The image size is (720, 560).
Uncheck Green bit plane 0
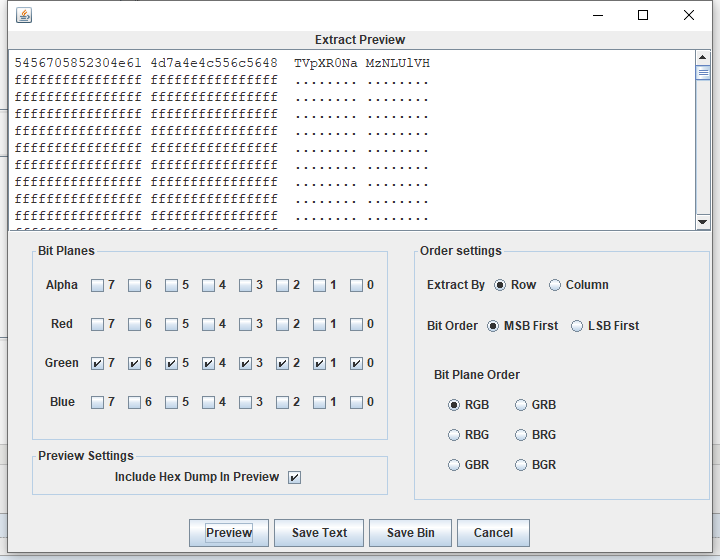click(356, 364)
